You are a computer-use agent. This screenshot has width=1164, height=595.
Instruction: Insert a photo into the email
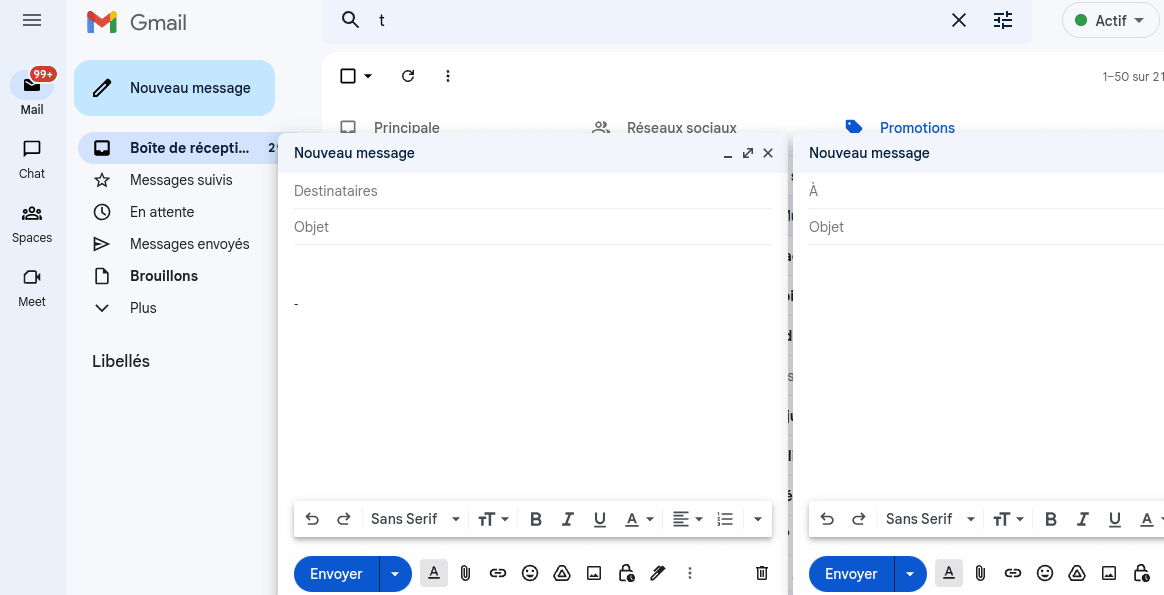594,573
